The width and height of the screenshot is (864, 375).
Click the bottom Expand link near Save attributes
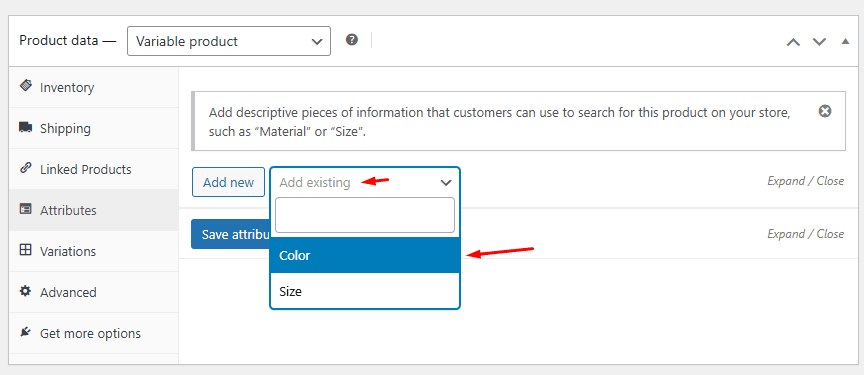click(x=785, y=234)
